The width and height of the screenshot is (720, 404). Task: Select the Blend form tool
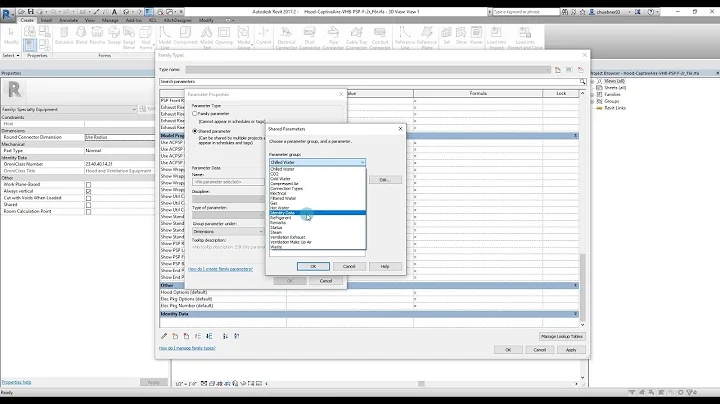click(x=81, y=36)
